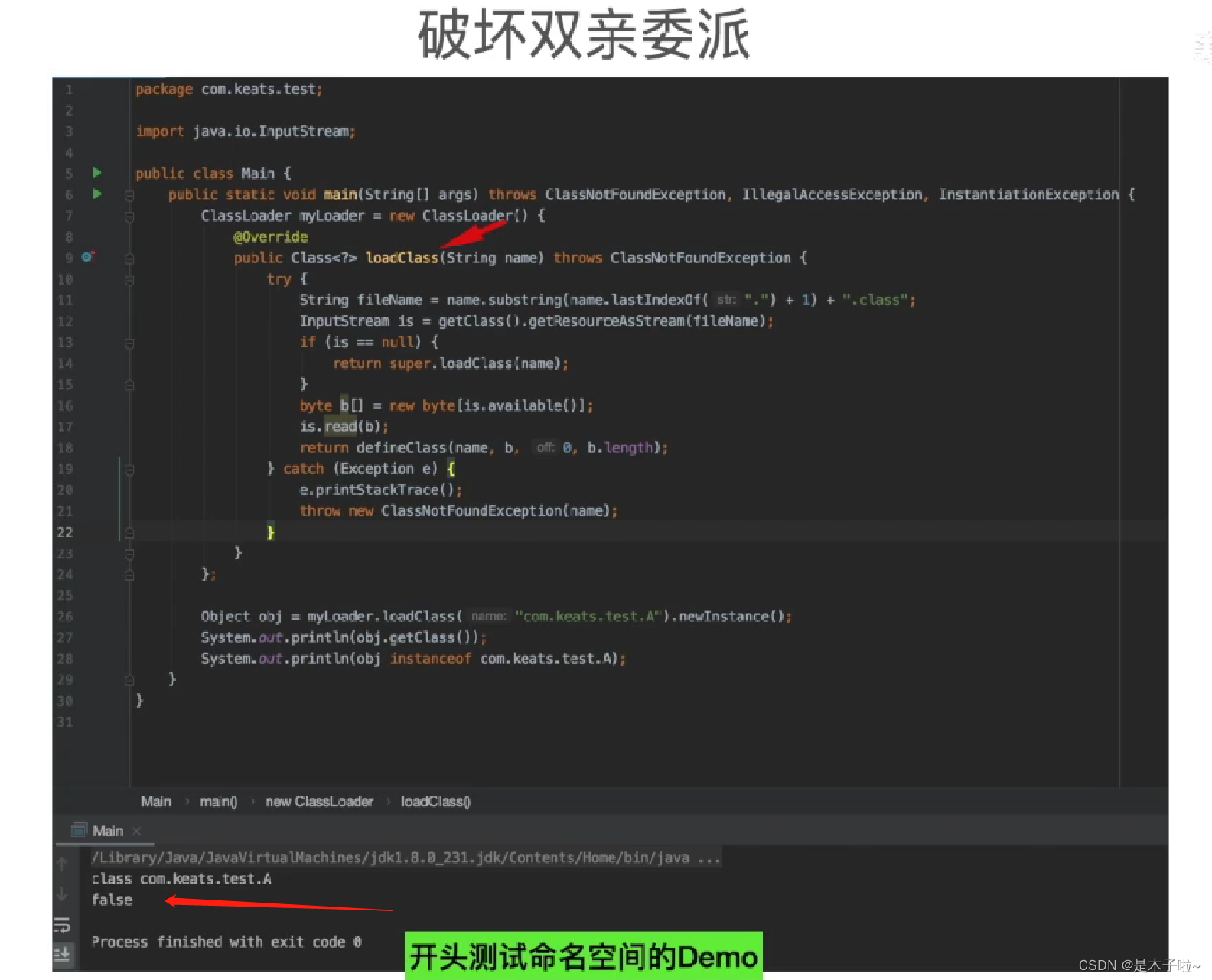1212x980 pixels.
Task: Collapse if block fold at line 13
Action: coord(129,343)
